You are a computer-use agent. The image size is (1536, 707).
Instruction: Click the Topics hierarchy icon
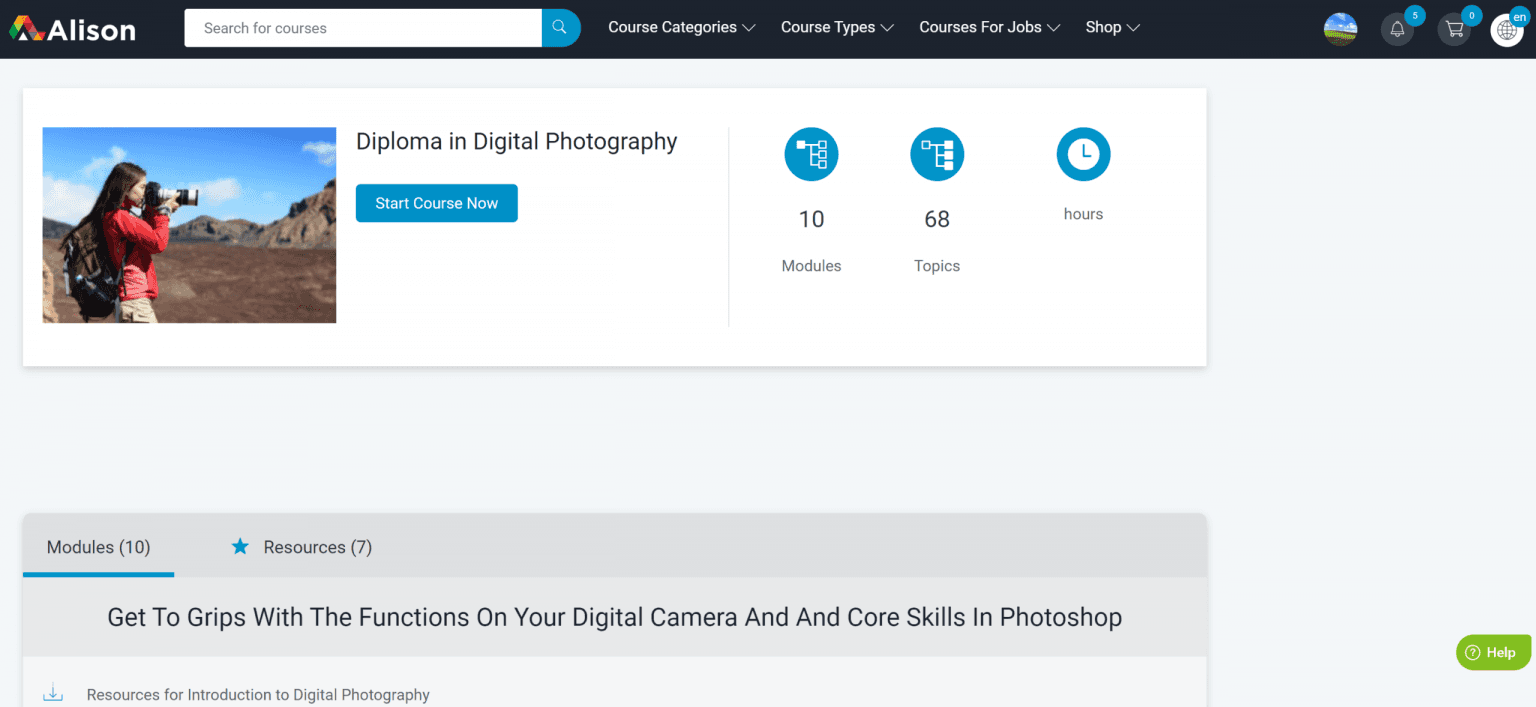pos(937,155)
